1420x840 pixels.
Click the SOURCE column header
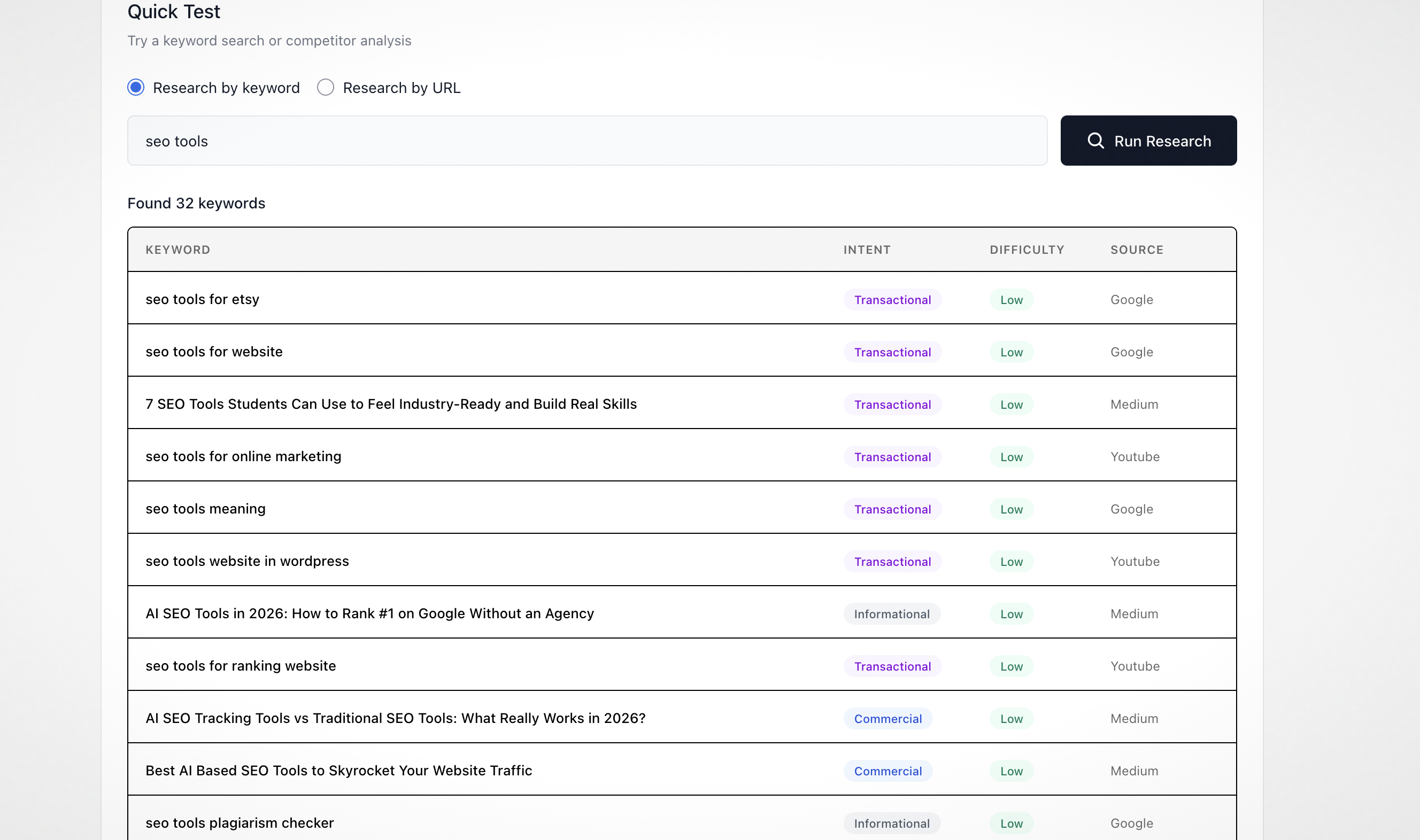pos(1136,250)
